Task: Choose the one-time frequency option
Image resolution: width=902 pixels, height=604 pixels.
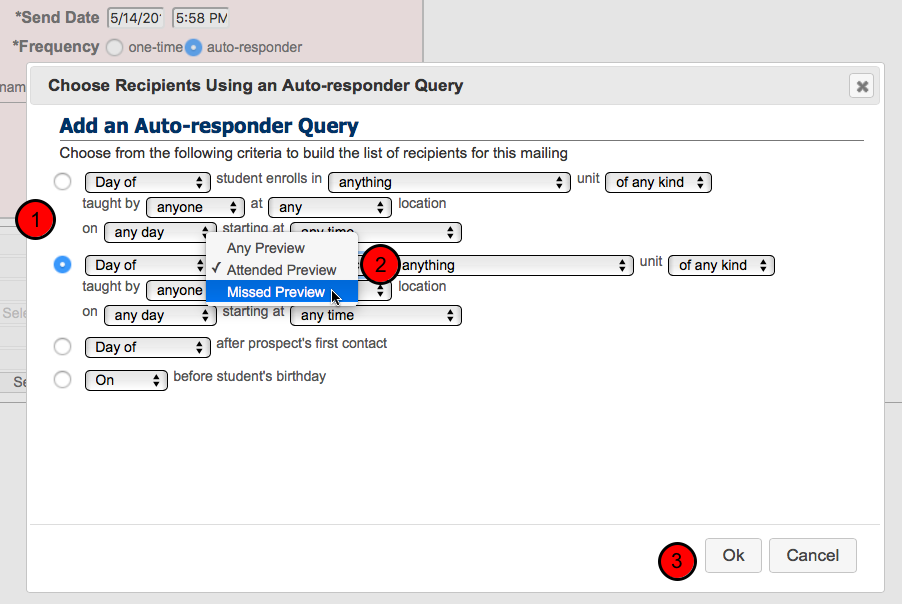Action: tap(115, 47)
